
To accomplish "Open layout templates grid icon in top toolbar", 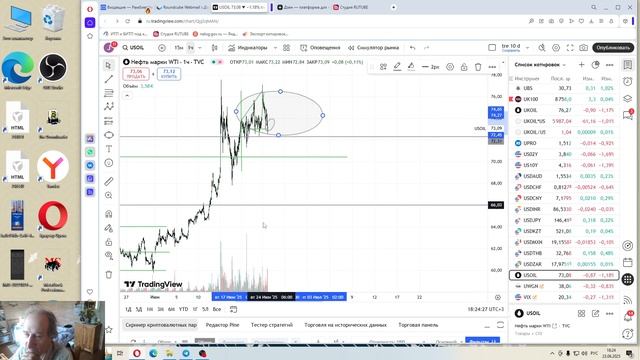I will 287,48.
